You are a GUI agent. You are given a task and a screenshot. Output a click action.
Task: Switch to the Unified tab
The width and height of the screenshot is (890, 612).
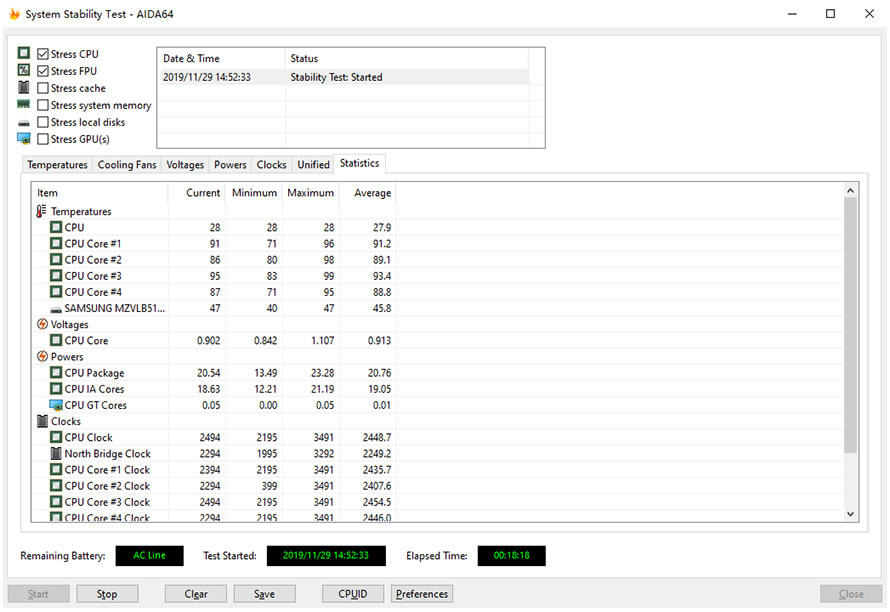pos(313,165)
